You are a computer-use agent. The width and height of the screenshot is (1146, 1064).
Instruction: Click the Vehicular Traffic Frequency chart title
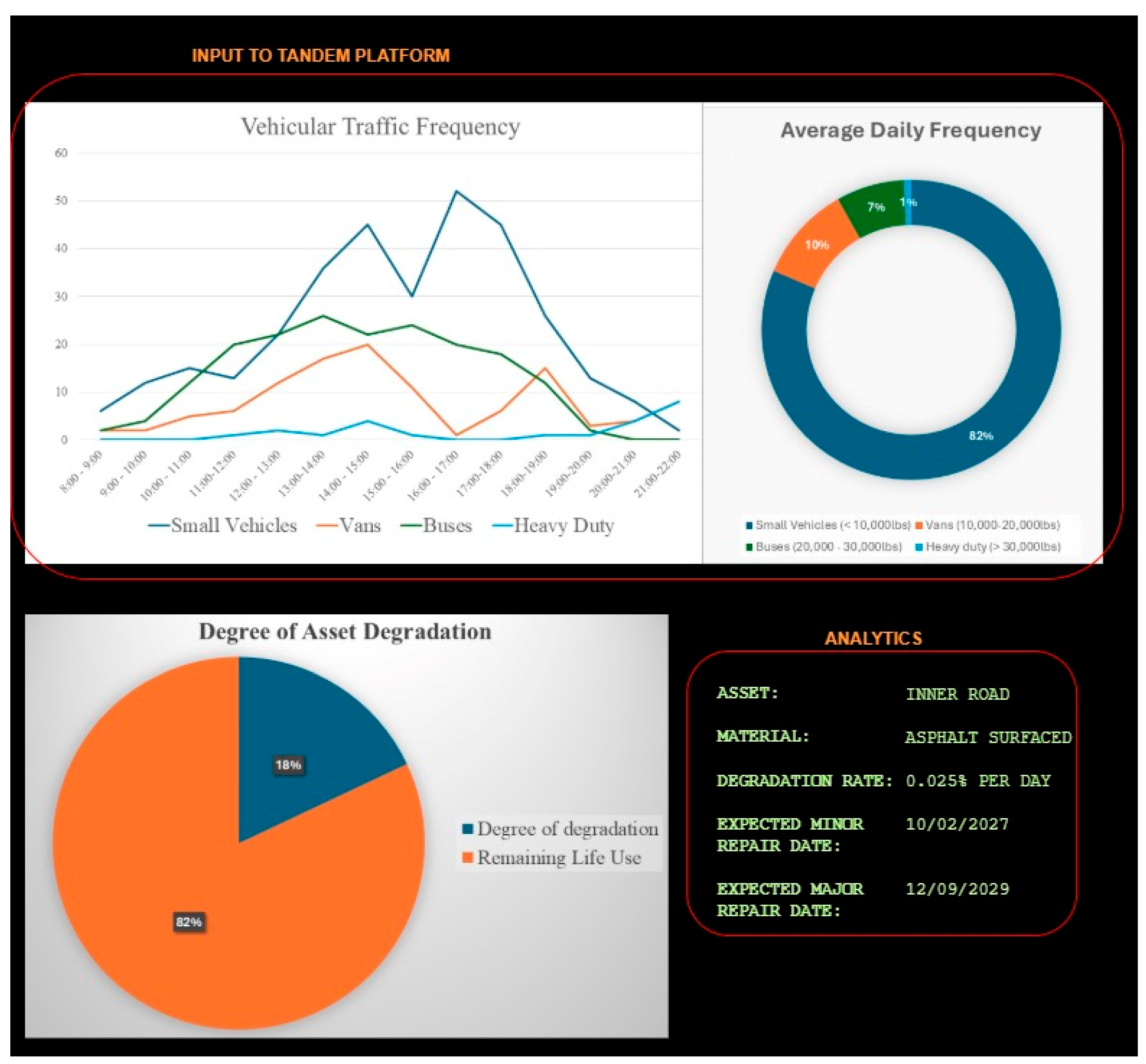[x=380, y=127]
